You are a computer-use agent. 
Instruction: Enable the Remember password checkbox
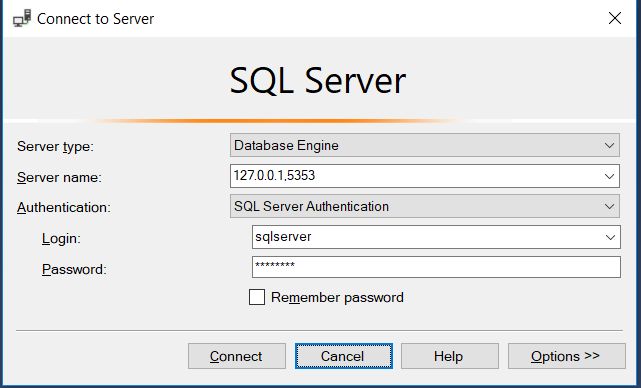pyautogui.click(x=257, y=297)
